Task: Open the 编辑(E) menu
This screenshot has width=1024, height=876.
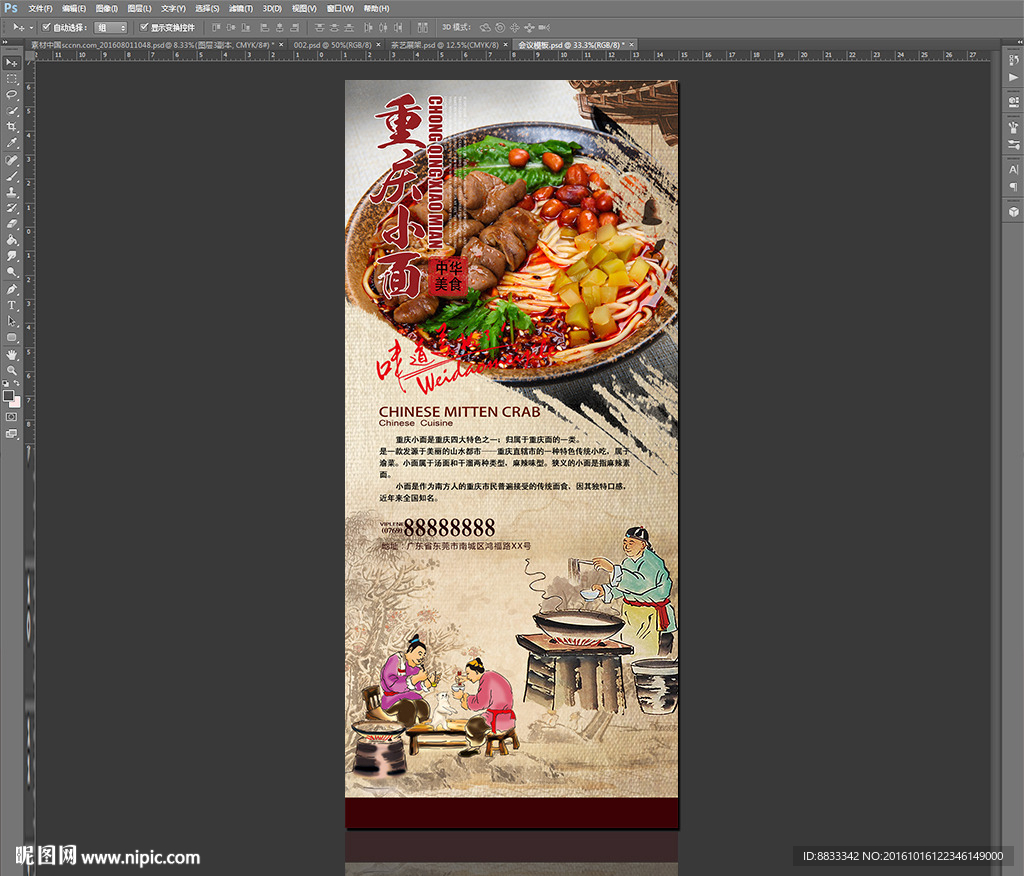Action: [x=74, y=8]
